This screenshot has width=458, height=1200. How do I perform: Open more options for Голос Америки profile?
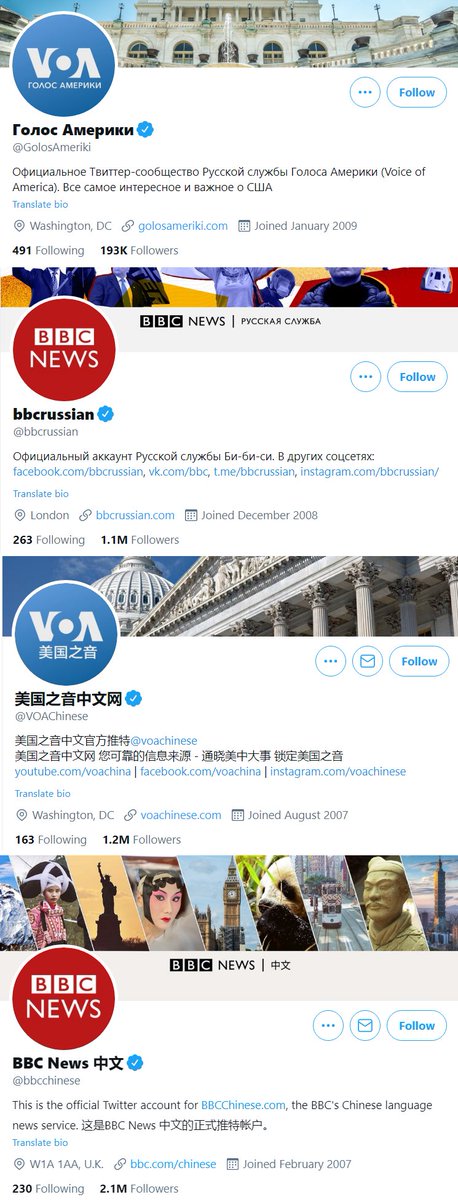point(365,92)
